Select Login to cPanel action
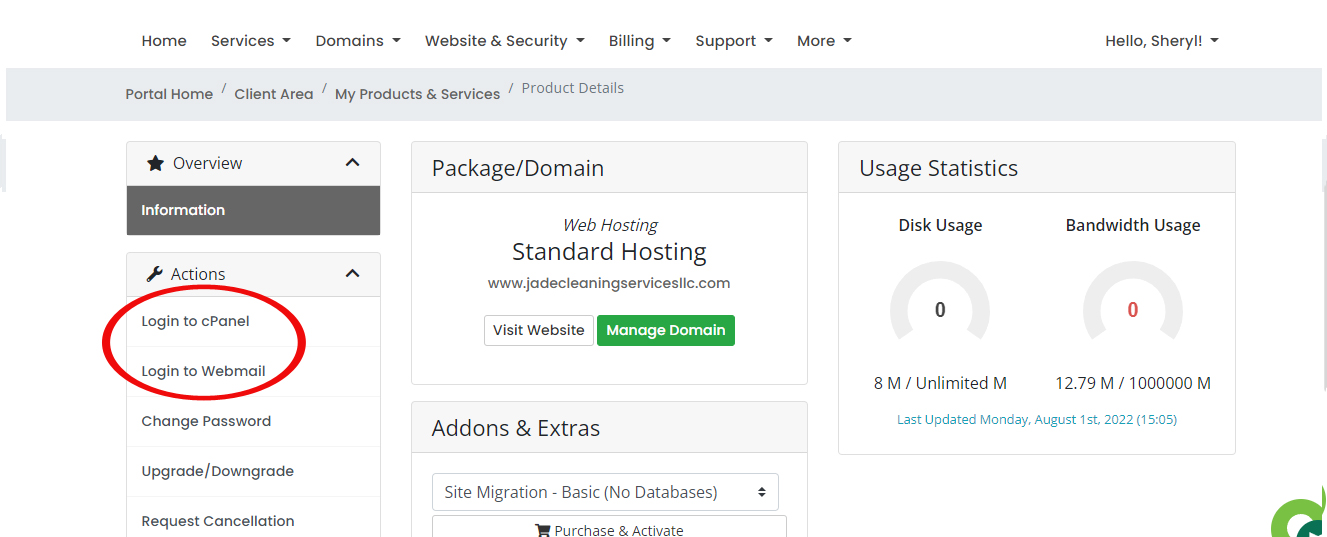 196,321
